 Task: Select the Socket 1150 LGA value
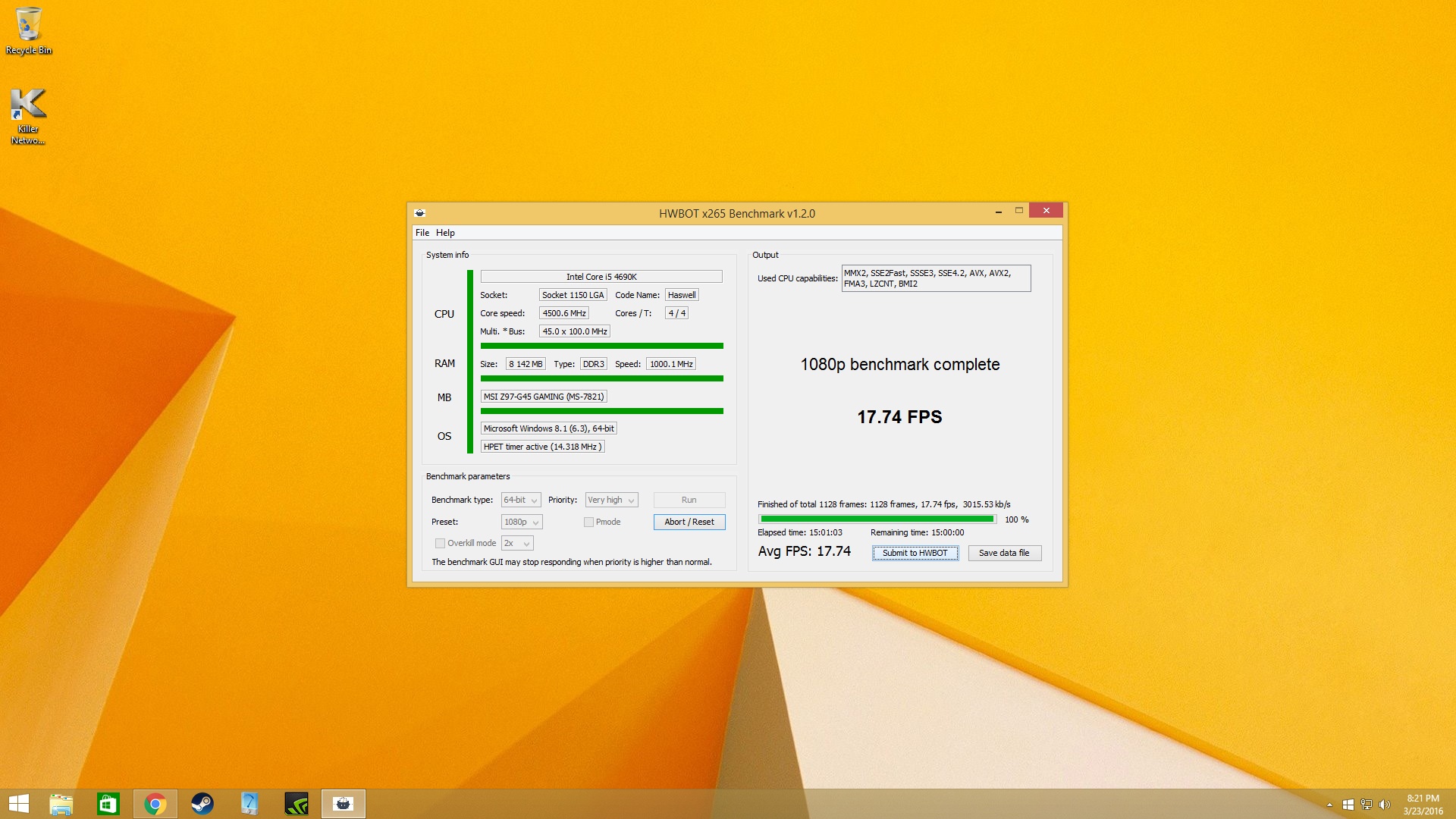(573, 295)
